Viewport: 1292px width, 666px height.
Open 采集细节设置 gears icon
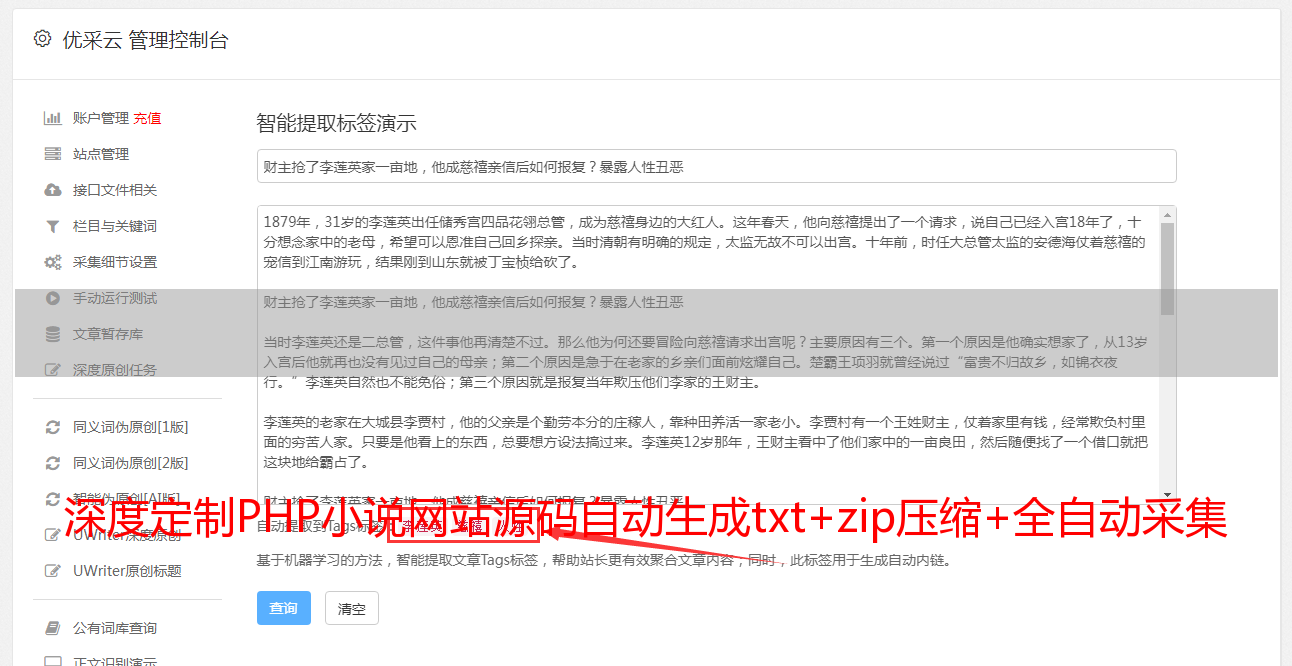[52, 262]
